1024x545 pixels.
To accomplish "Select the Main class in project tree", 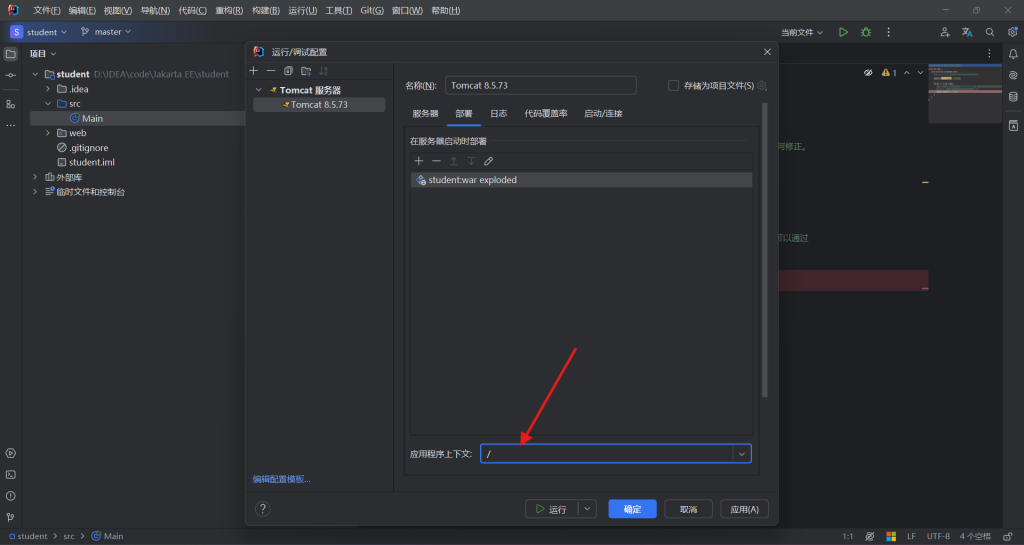I will (92, 118).
